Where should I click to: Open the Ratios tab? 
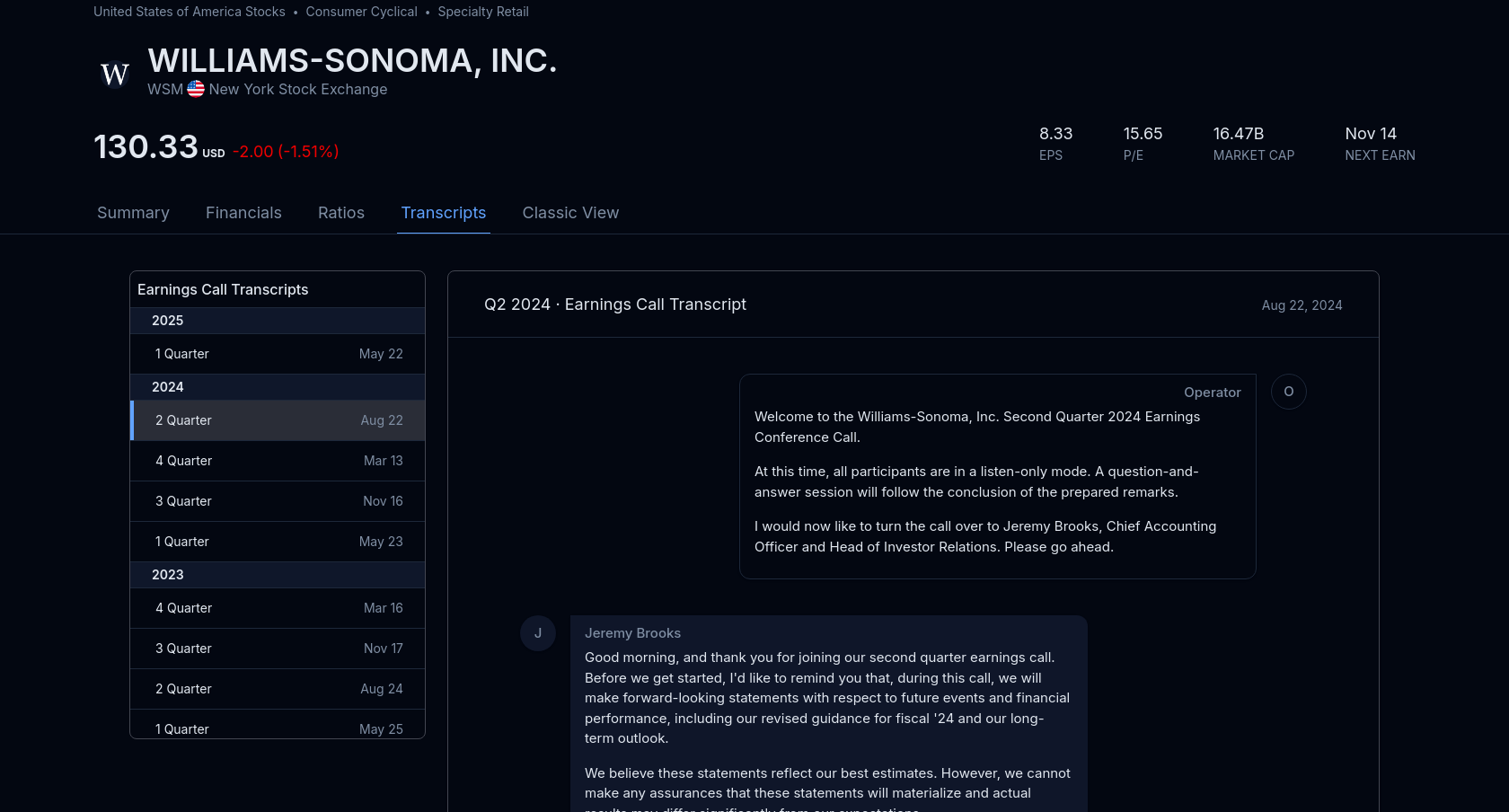tap(341, 213)
